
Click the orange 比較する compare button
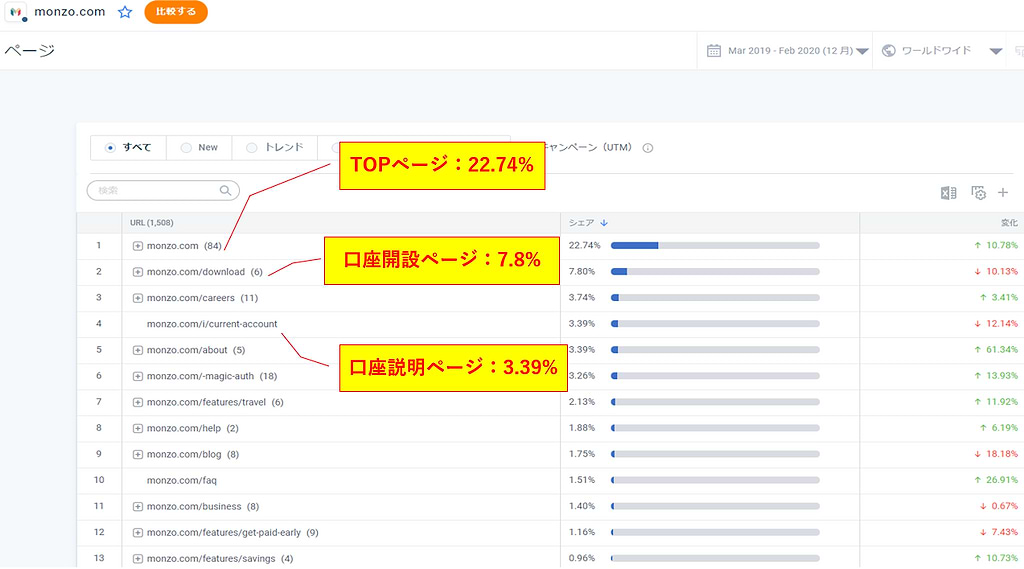pyautogui.click(x=176, y=12)
